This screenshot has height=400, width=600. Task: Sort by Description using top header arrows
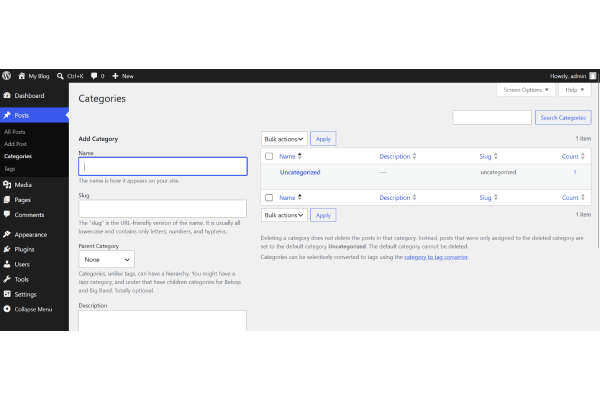pos(414,156)
